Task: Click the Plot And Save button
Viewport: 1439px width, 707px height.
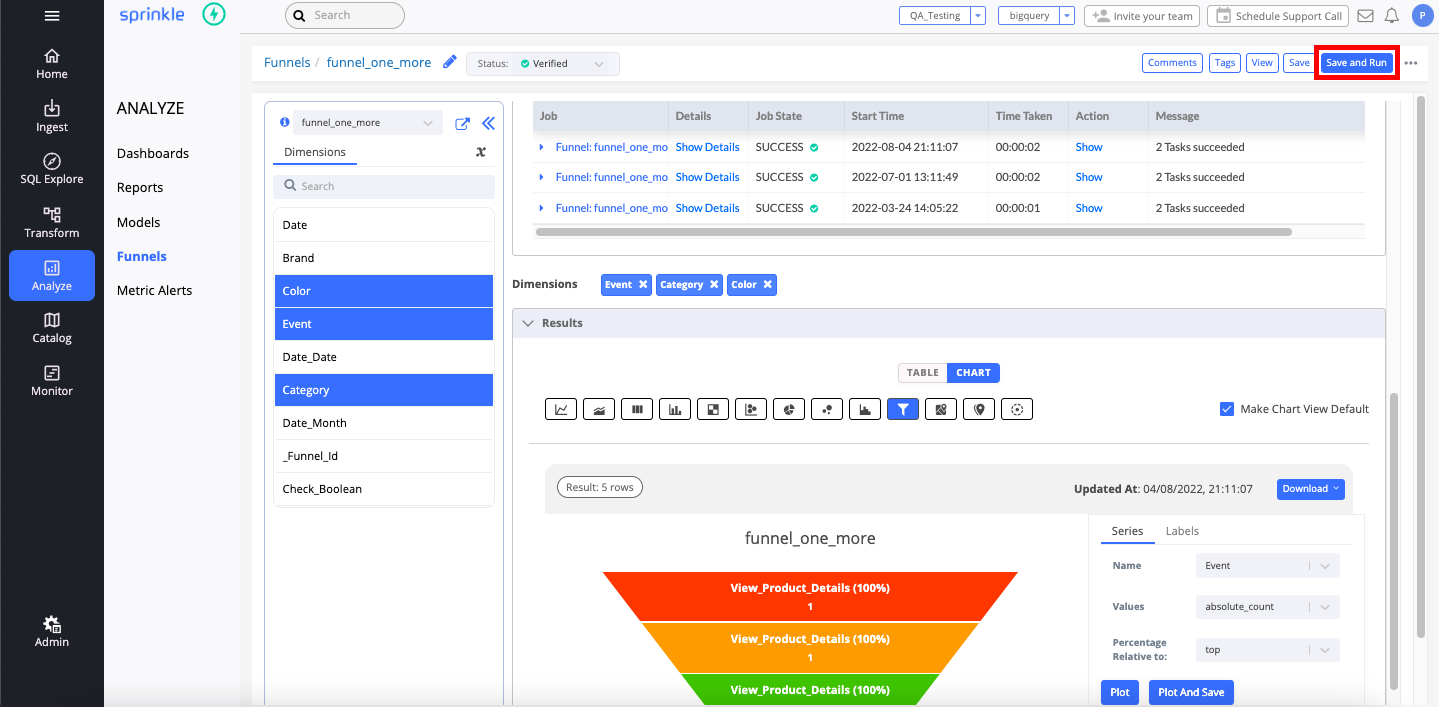Action: coord(1191,692)
